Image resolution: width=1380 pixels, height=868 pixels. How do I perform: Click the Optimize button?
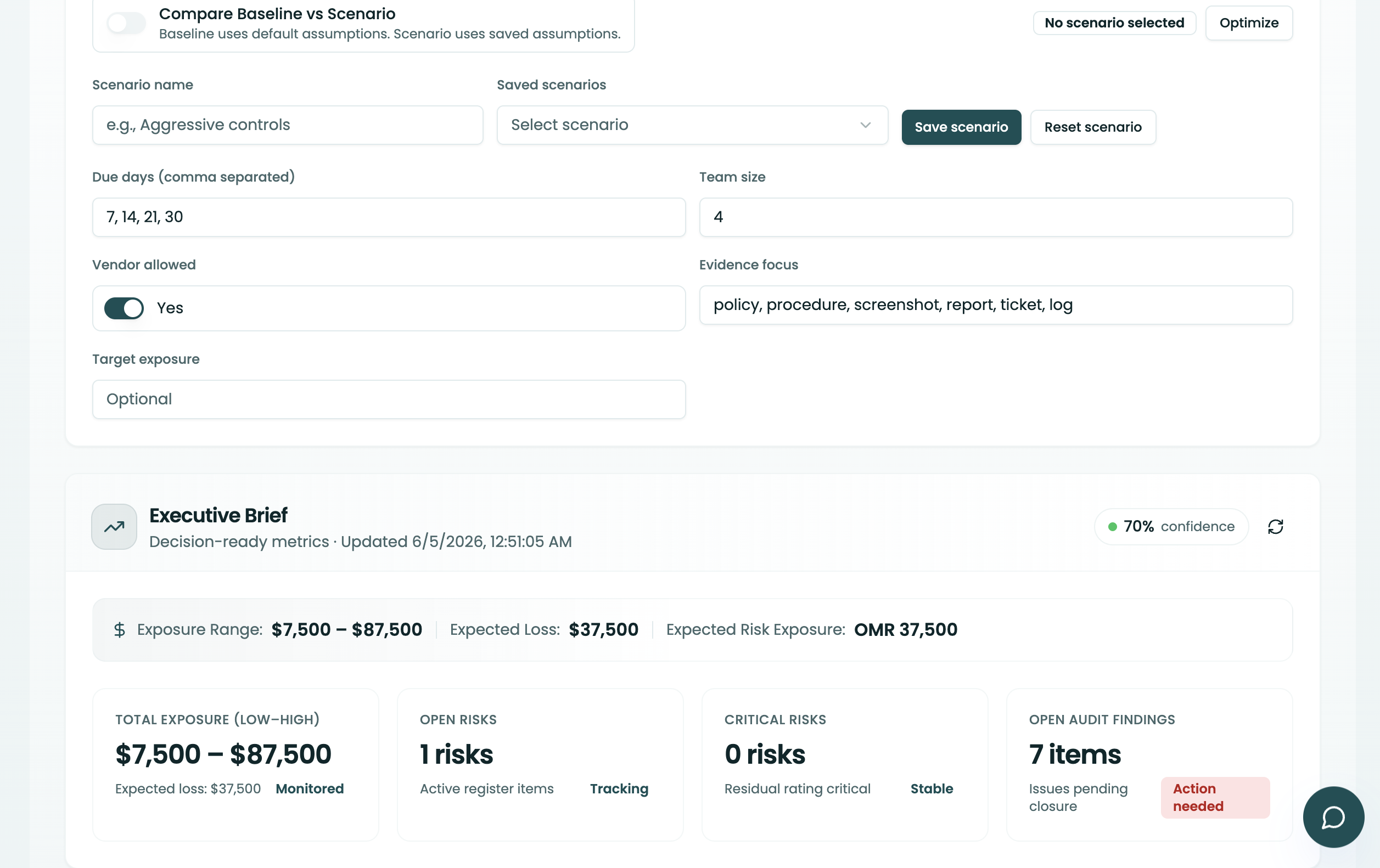point(1249,23)
